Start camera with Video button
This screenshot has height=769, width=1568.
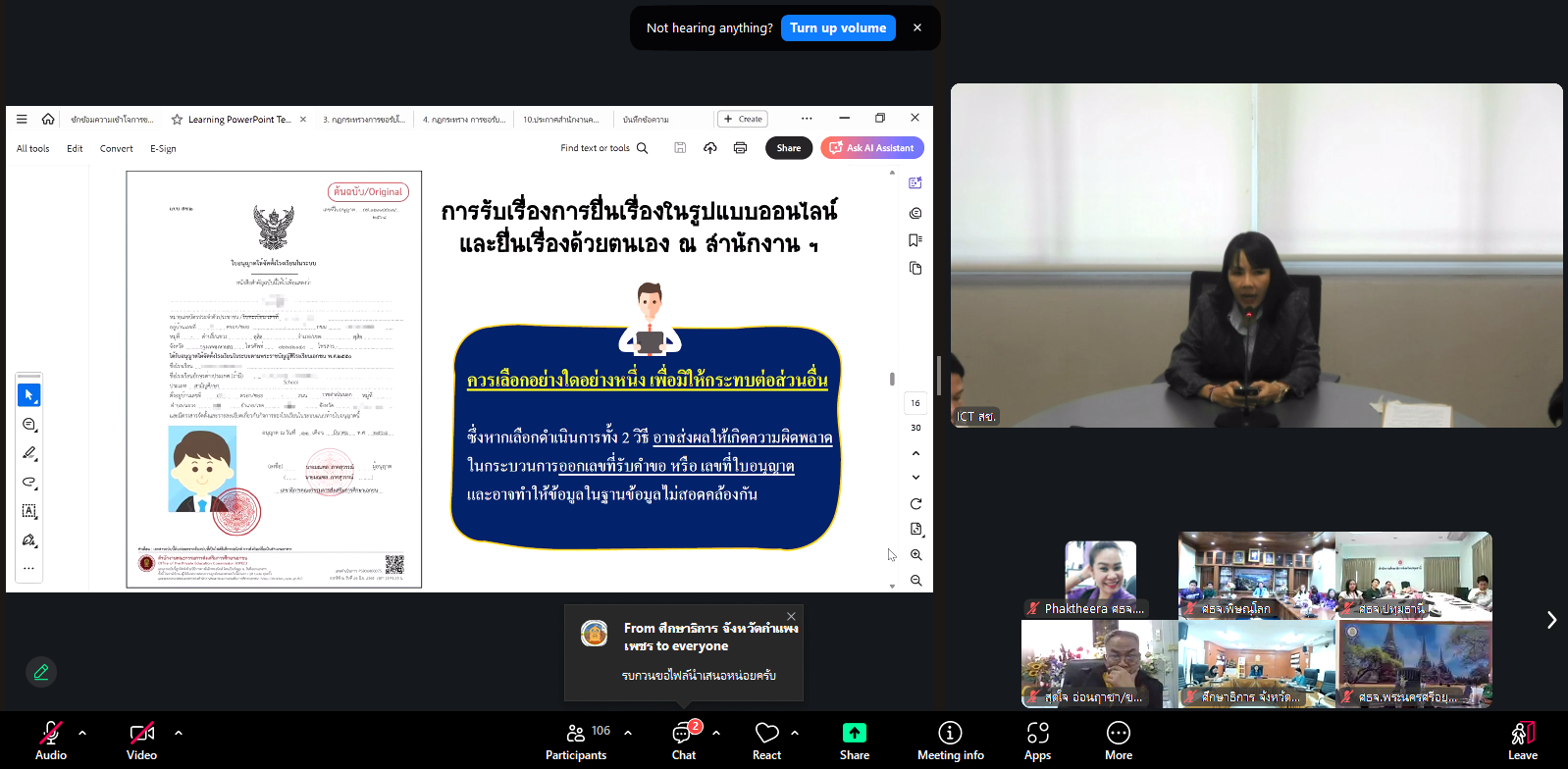tap(141, 740)
